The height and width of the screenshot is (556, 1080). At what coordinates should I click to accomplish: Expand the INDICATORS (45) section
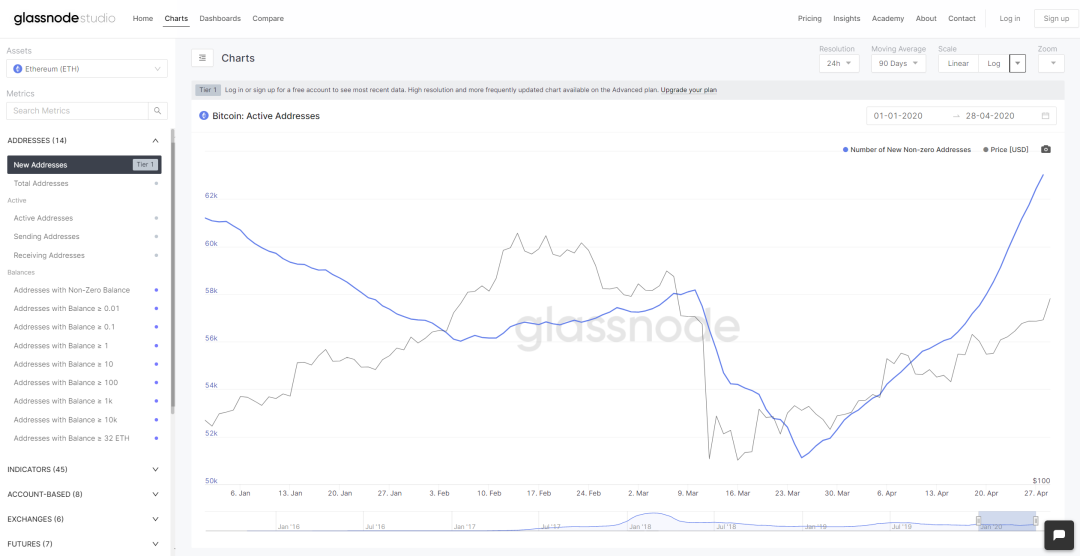[83, 469]
